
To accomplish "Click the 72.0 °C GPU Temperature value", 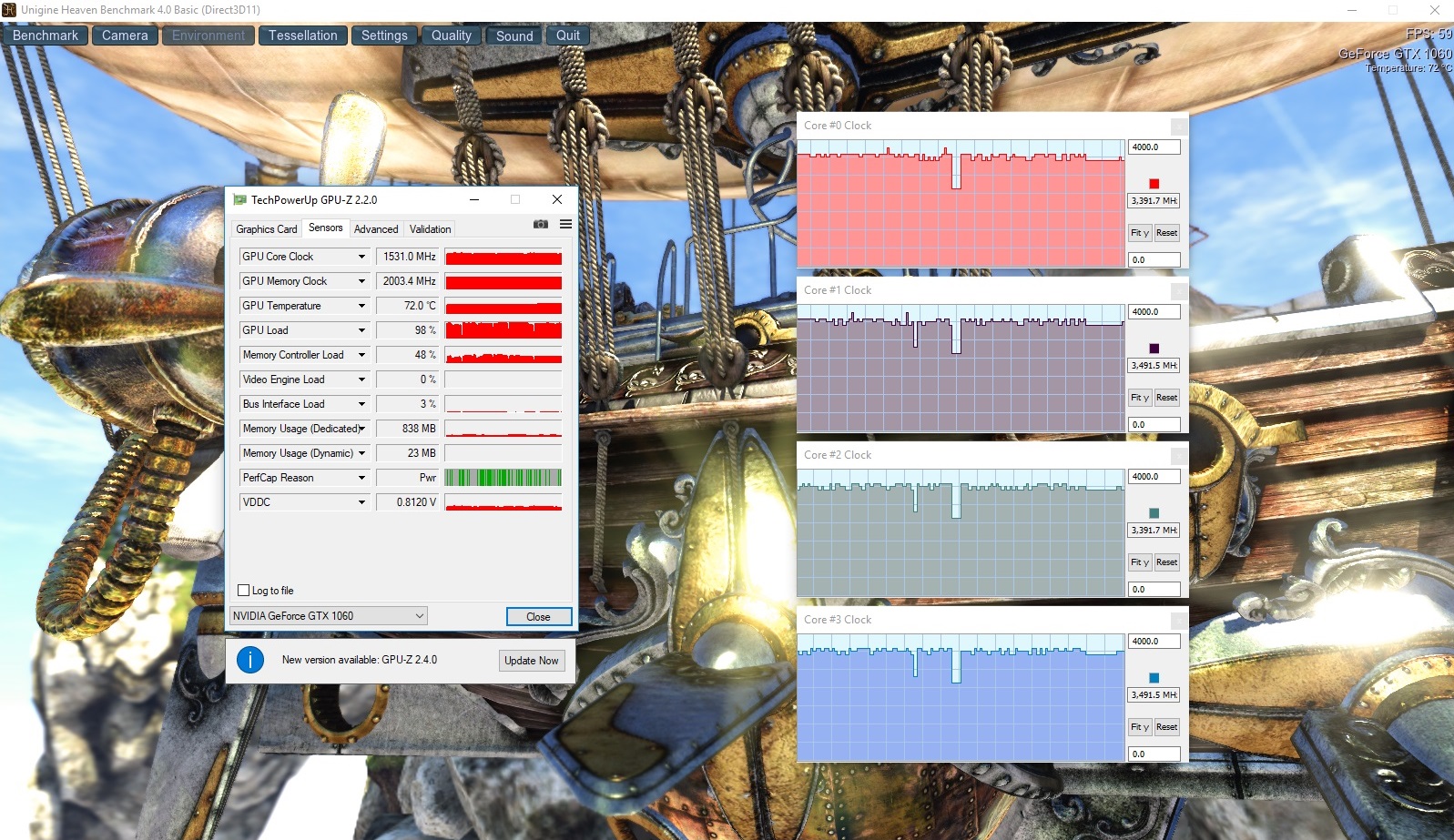I will [407, 306].
